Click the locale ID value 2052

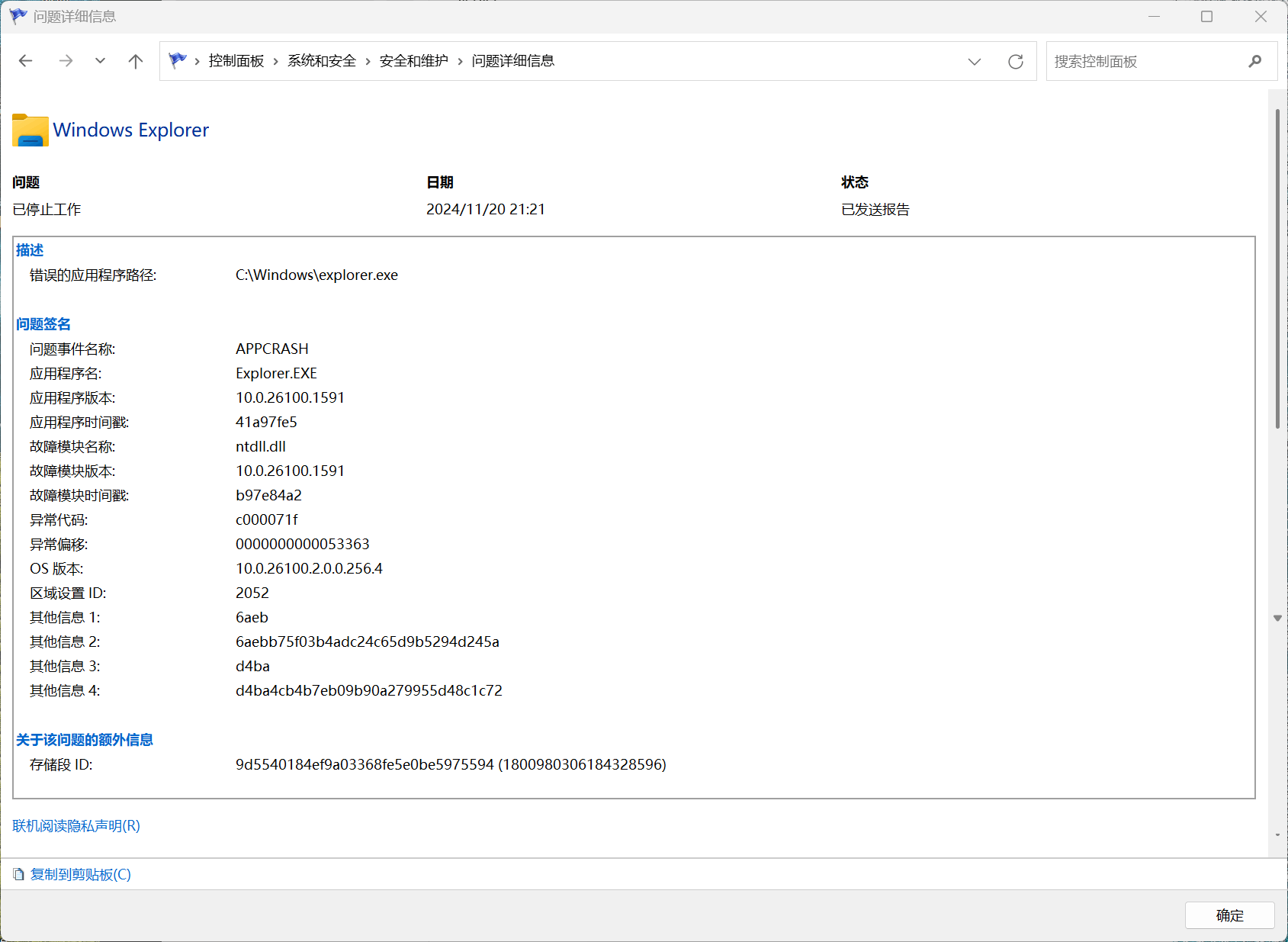coord(252,593)
